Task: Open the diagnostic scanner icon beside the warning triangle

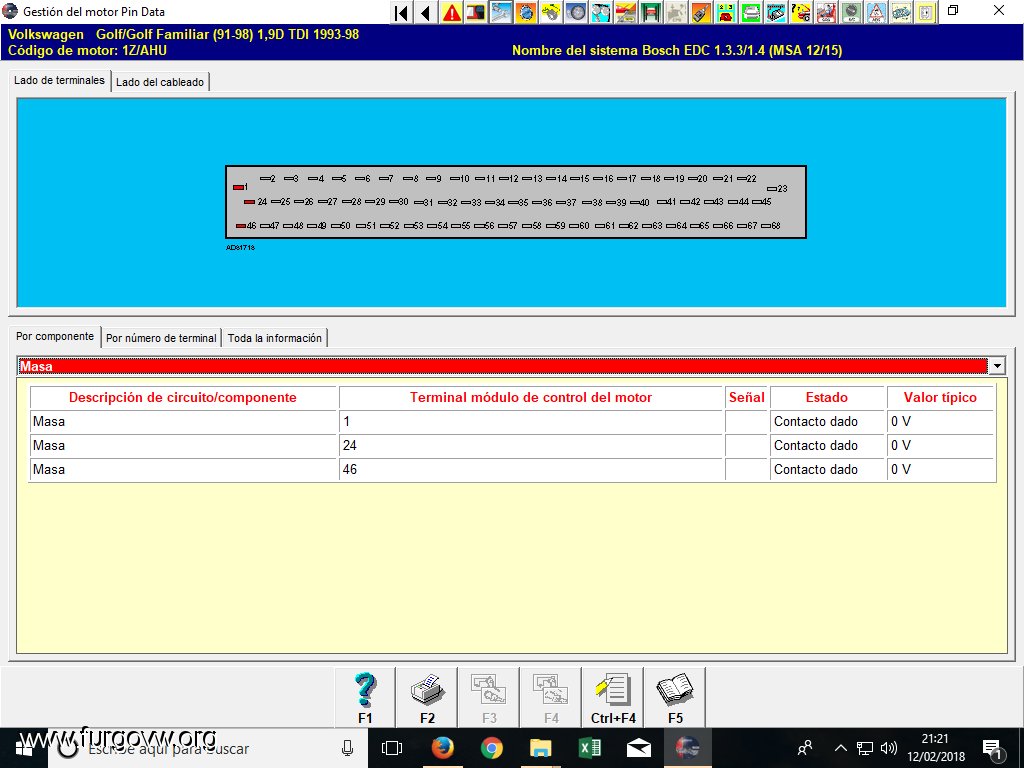Action: point(476,12)
